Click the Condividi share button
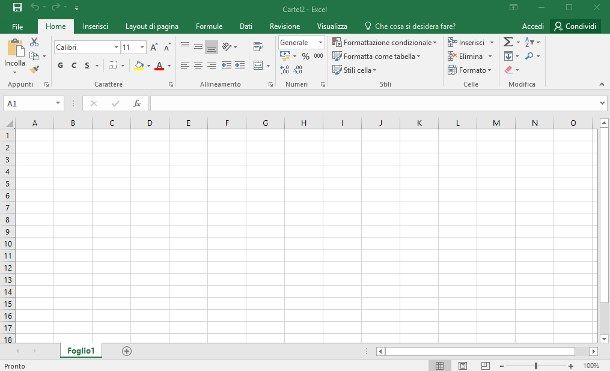This screenshot has height=371, width=610. pos(575,26)
